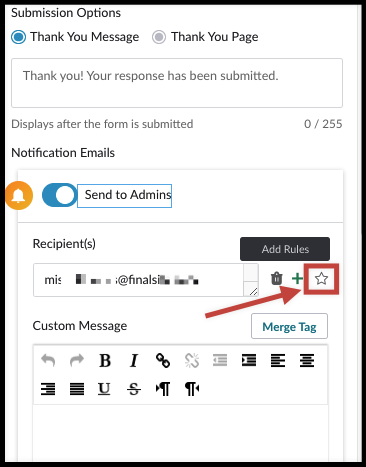
Task: Select the Thank You Message radio button
Action: tap(18, 37)
